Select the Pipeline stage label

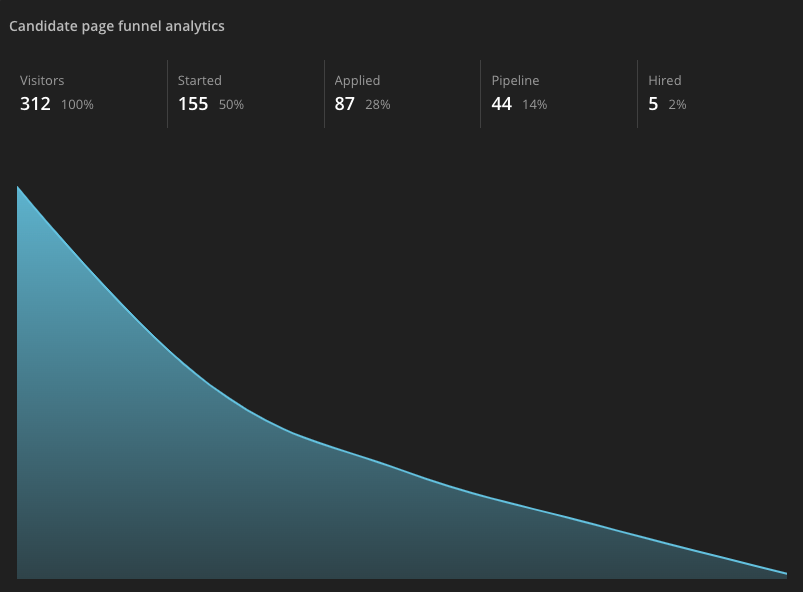point(515,80)
